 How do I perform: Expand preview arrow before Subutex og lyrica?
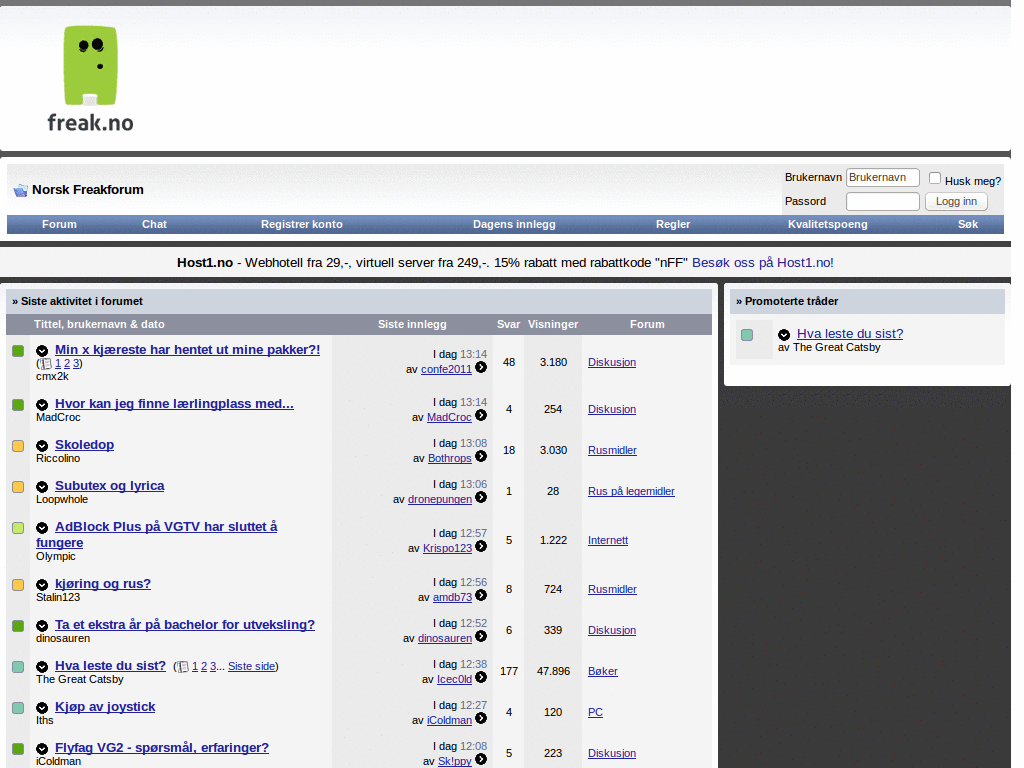[42, 487]
